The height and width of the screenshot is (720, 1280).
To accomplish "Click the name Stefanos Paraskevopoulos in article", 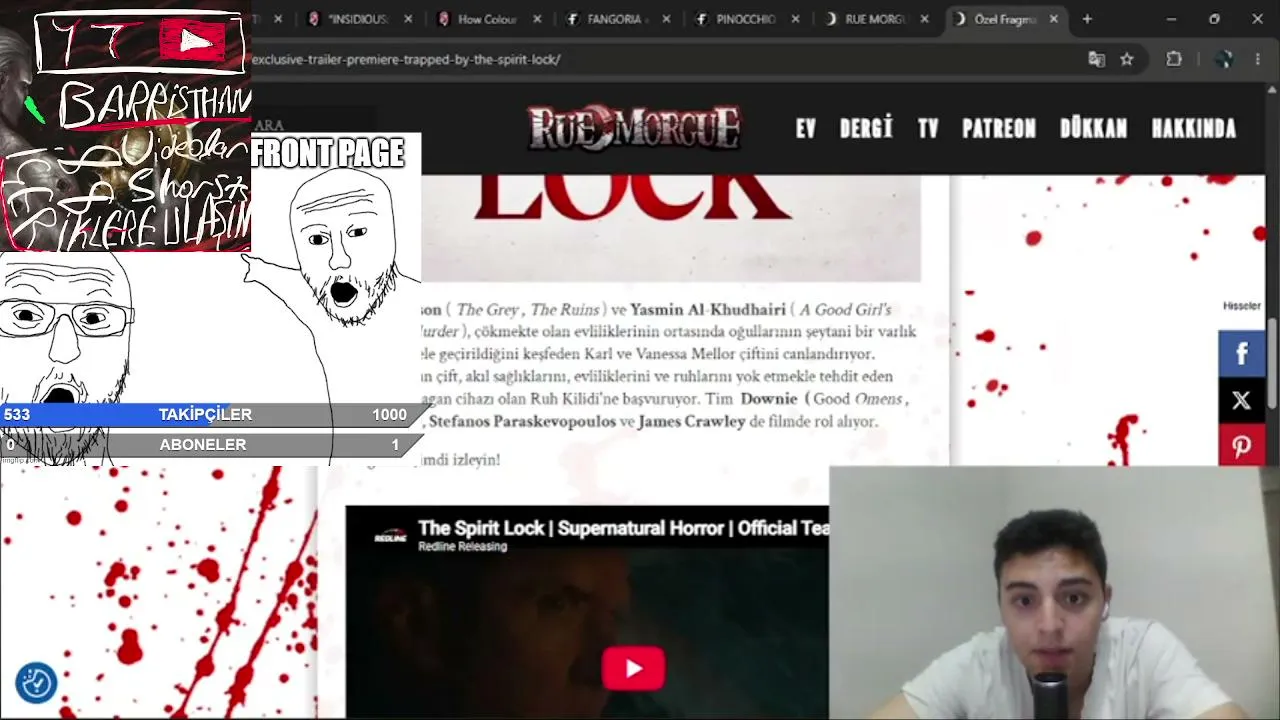I will (522, 422).
